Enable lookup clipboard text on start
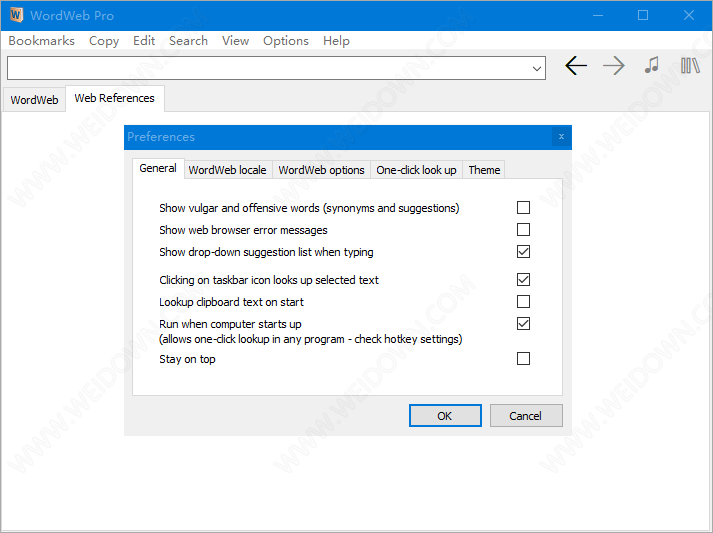 point(523,302)
